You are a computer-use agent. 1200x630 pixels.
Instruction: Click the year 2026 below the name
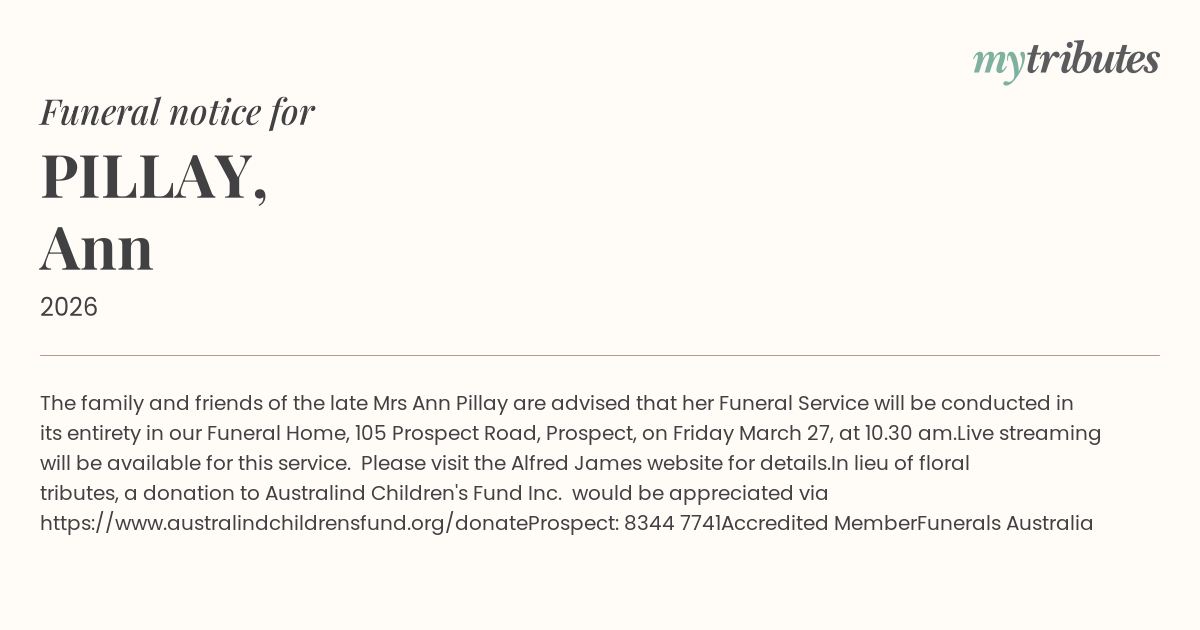[x=69, y=307]
